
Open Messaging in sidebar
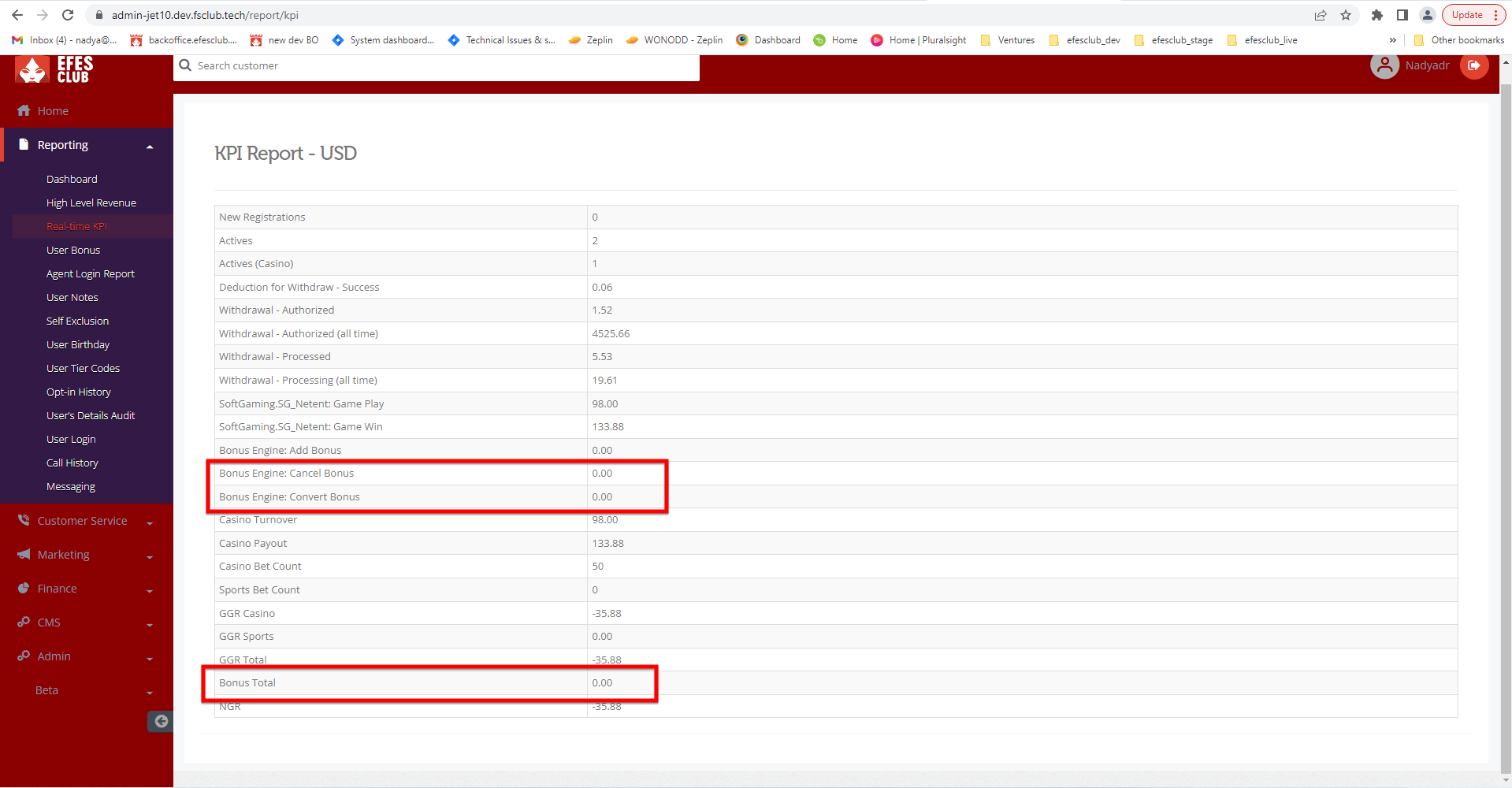click(71, 486)
